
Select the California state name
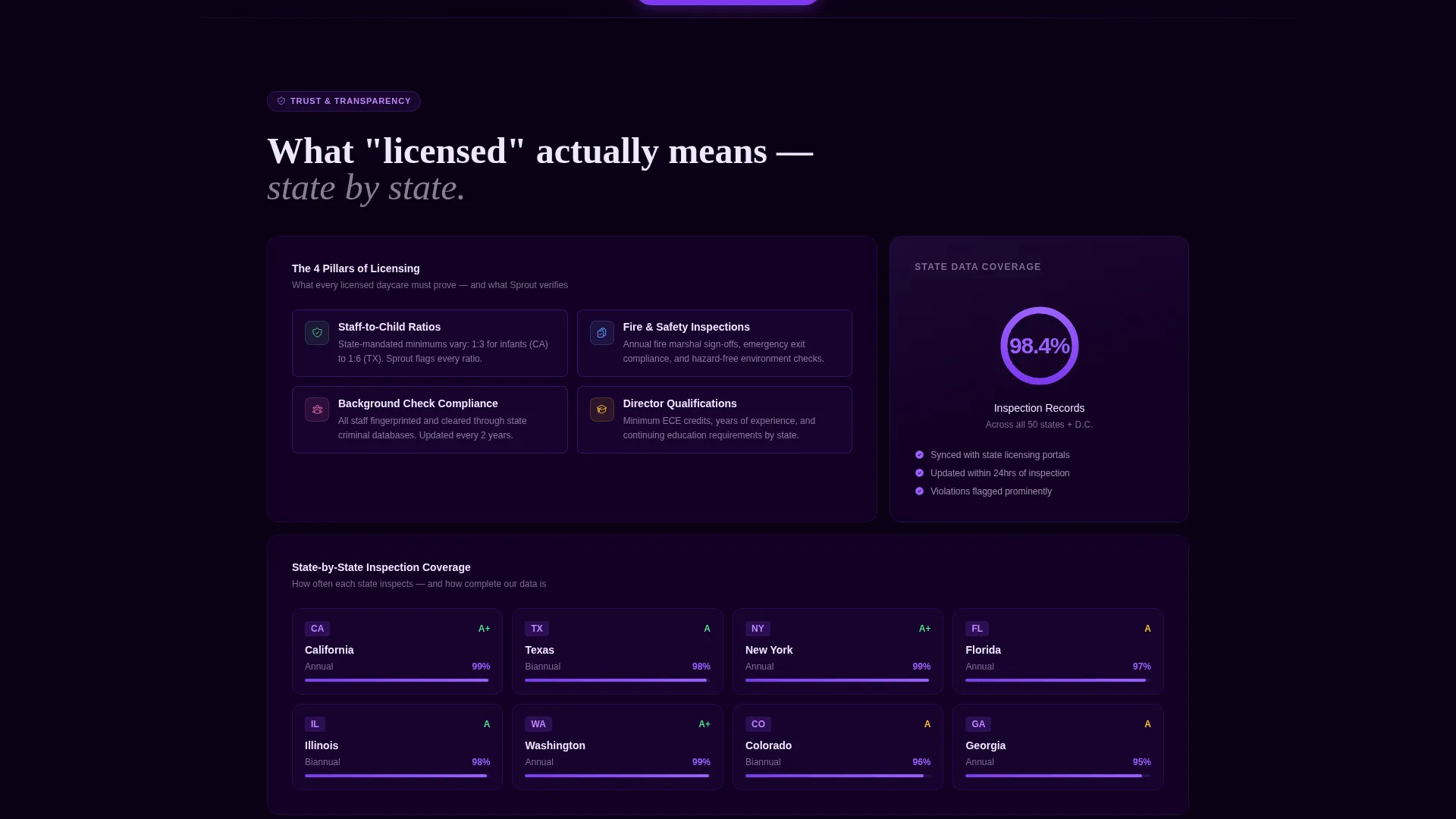(x=329, y=650)
